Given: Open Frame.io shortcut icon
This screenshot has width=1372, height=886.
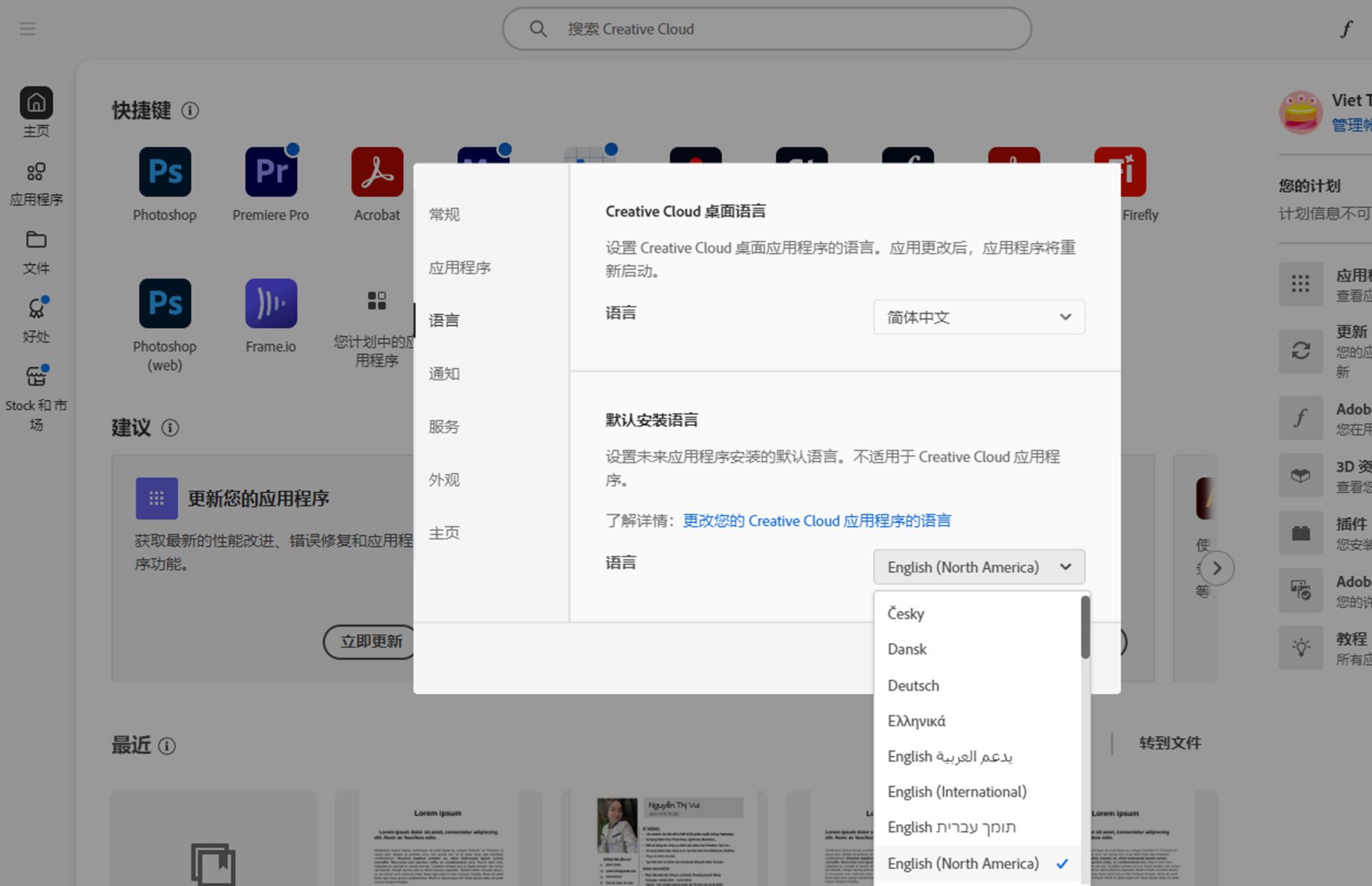Looking at the screenshot, I should pyautogui.click(x=271, y=304).
